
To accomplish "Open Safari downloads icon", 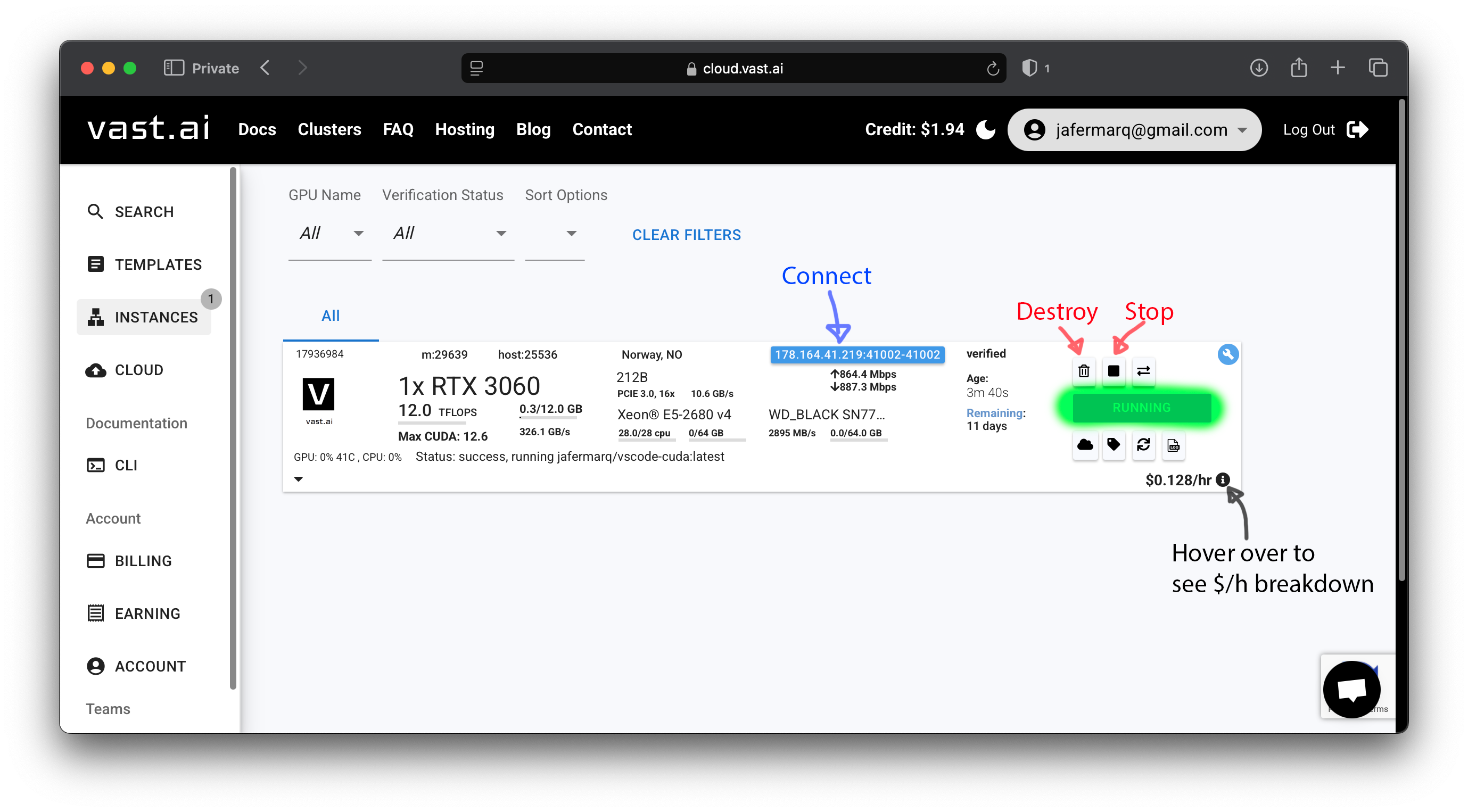I will coord(1258,68).
